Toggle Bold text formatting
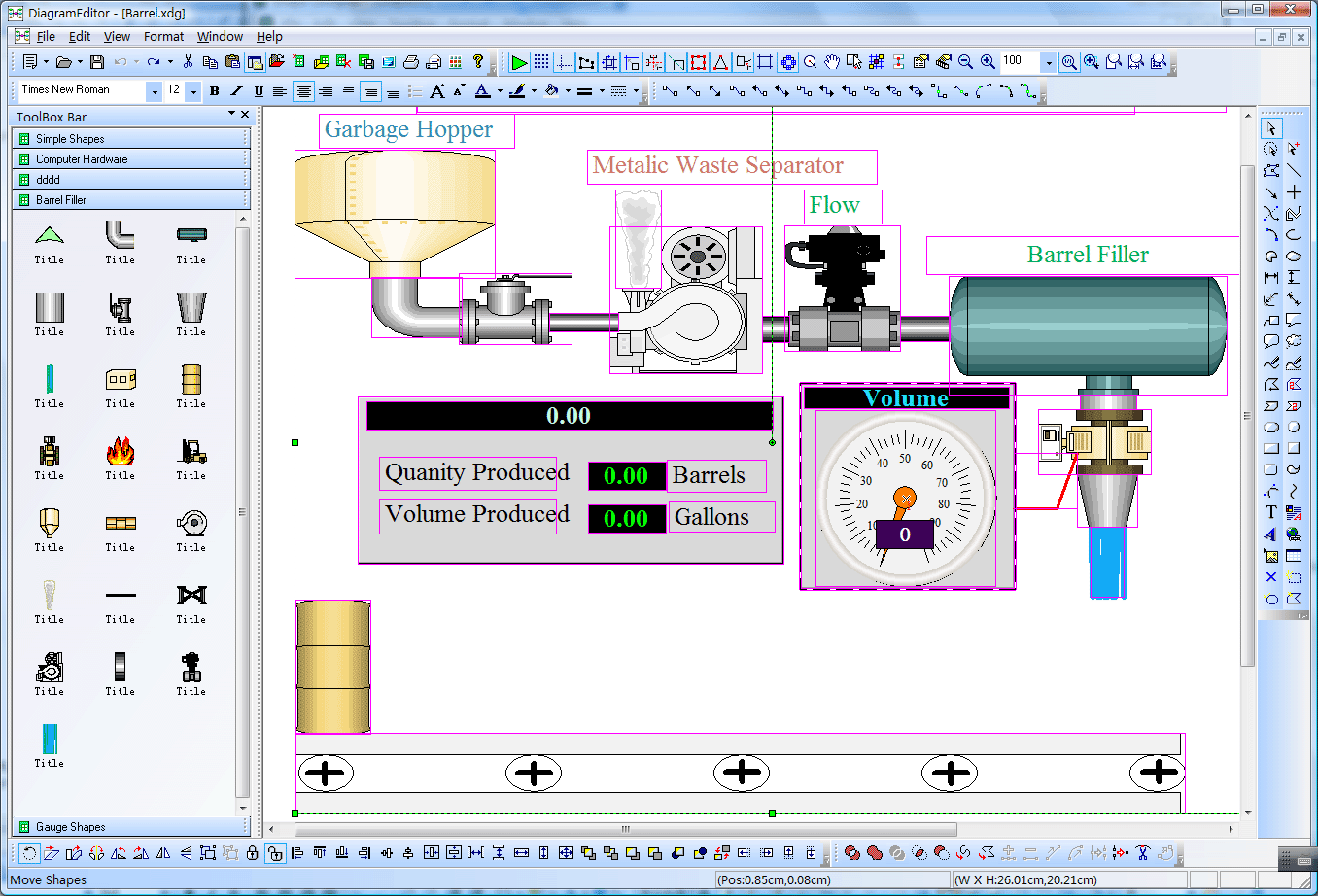1318x896 pixels. (215, 91)
